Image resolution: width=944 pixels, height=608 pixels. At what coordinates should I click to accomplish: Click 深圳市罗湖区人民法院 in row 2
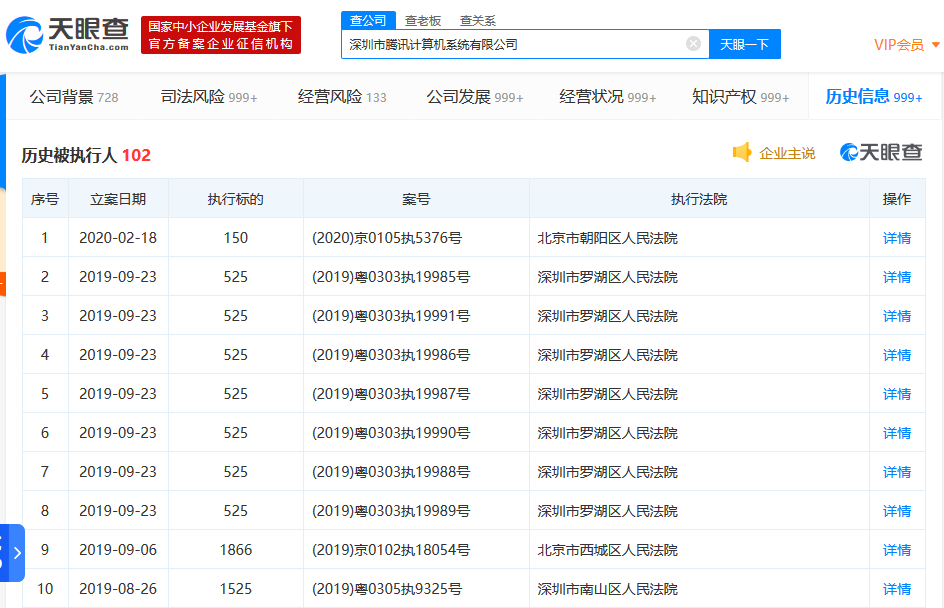click(607, 277)
